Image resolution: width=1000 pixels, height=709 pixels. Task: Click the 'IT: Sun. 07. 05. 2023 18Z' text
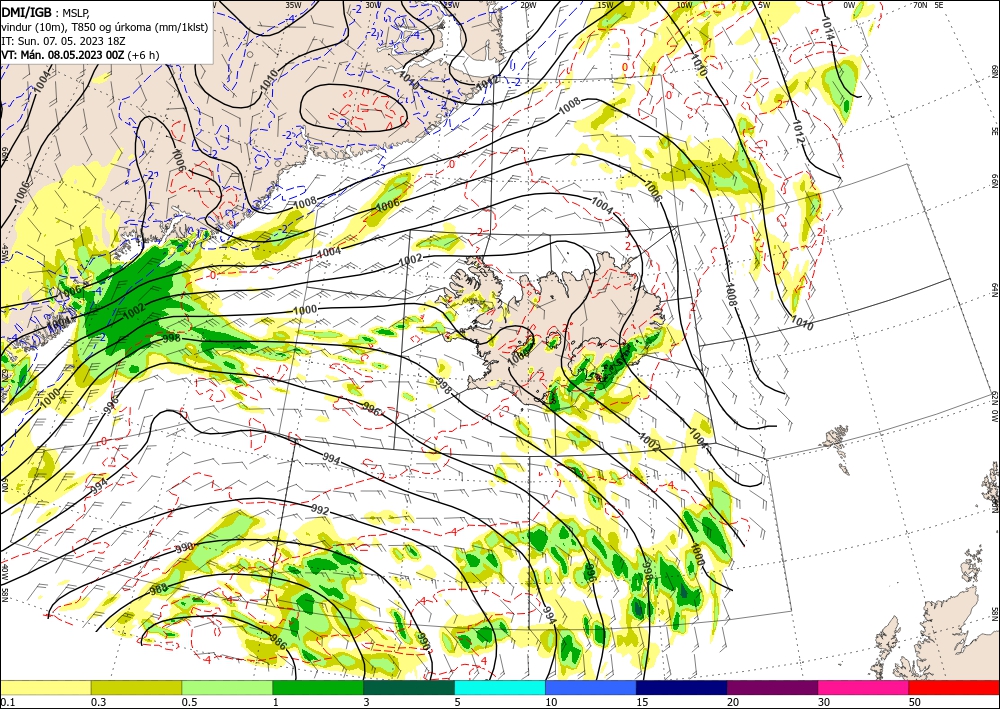(62, 40)
